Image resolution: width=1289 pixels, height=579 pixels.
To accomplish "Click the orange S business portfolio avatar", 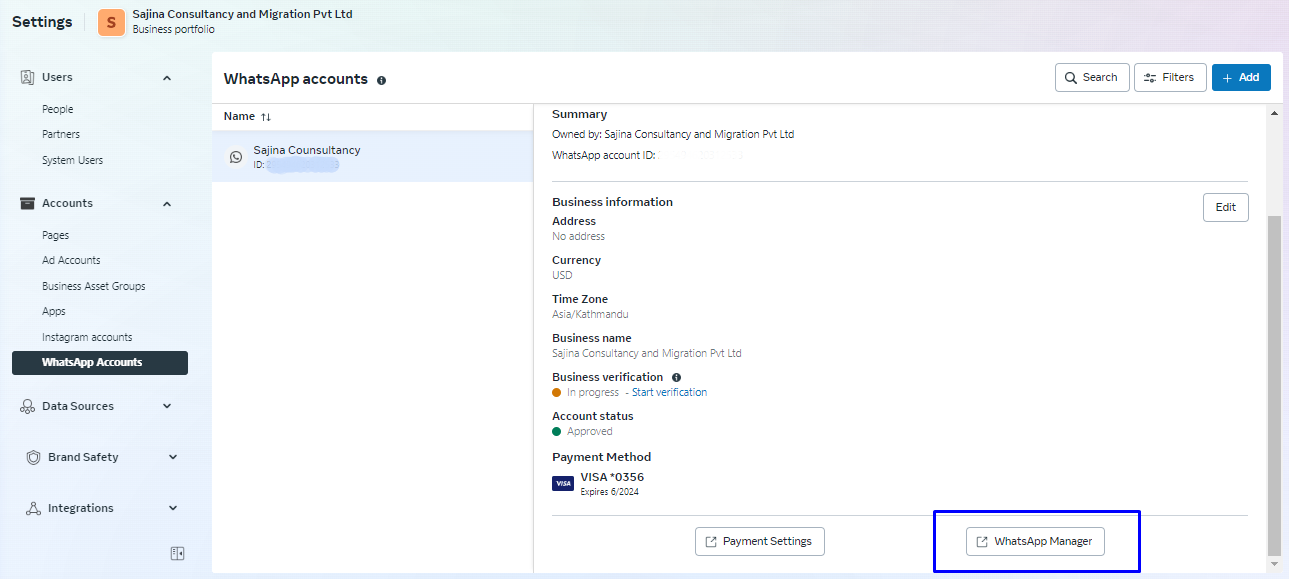I will tap(111, 22).
